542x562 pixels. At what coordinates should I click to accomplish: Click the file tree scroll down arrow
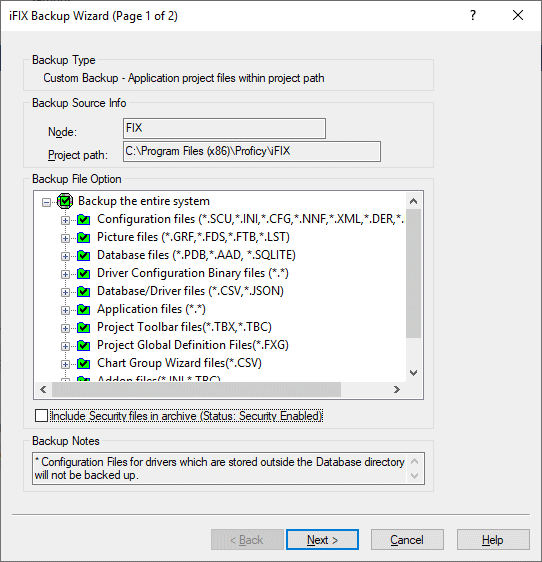(x=413, y=373)
